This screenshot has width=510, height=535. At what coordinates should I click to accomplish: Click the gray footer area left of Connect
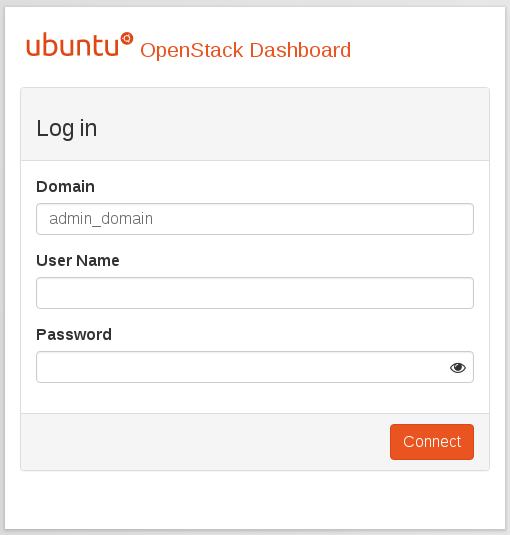pos(205,442)
